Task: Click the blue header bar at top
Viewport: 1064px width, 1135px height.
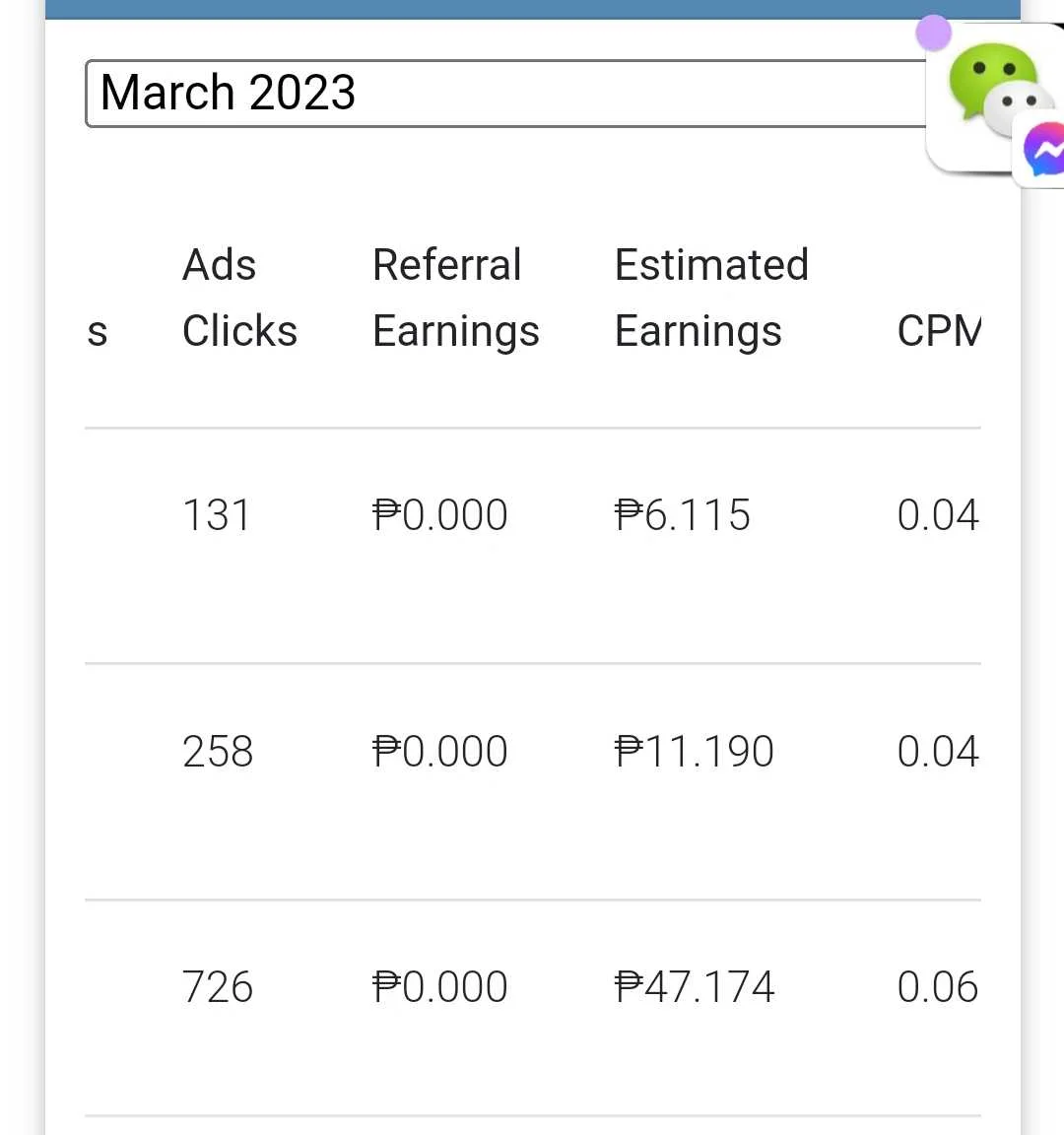Action: pos(532,10)
